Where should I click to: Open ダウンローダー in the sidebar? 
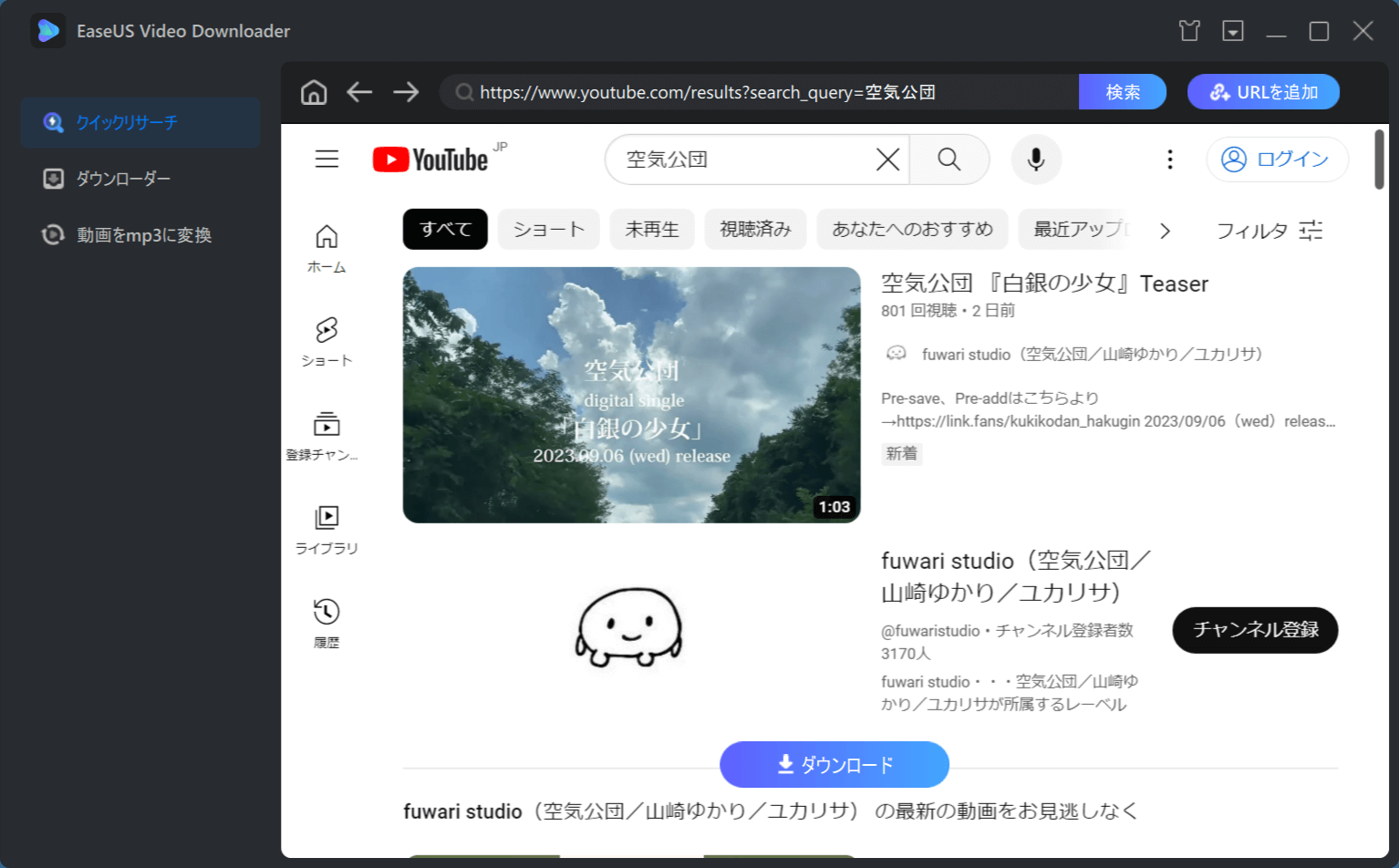140,179
